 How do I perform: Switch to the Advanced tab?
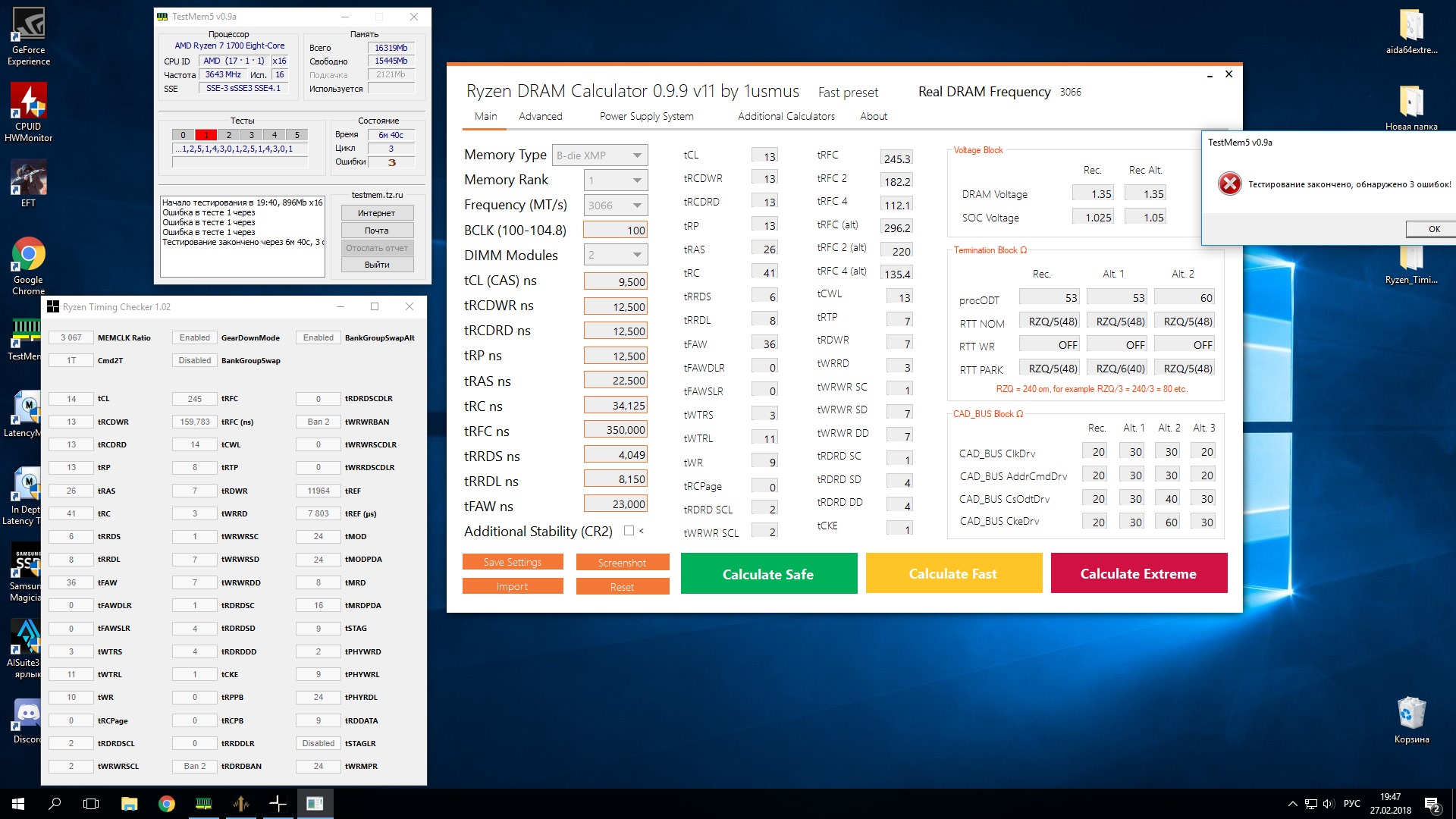(x=540, y=116)
